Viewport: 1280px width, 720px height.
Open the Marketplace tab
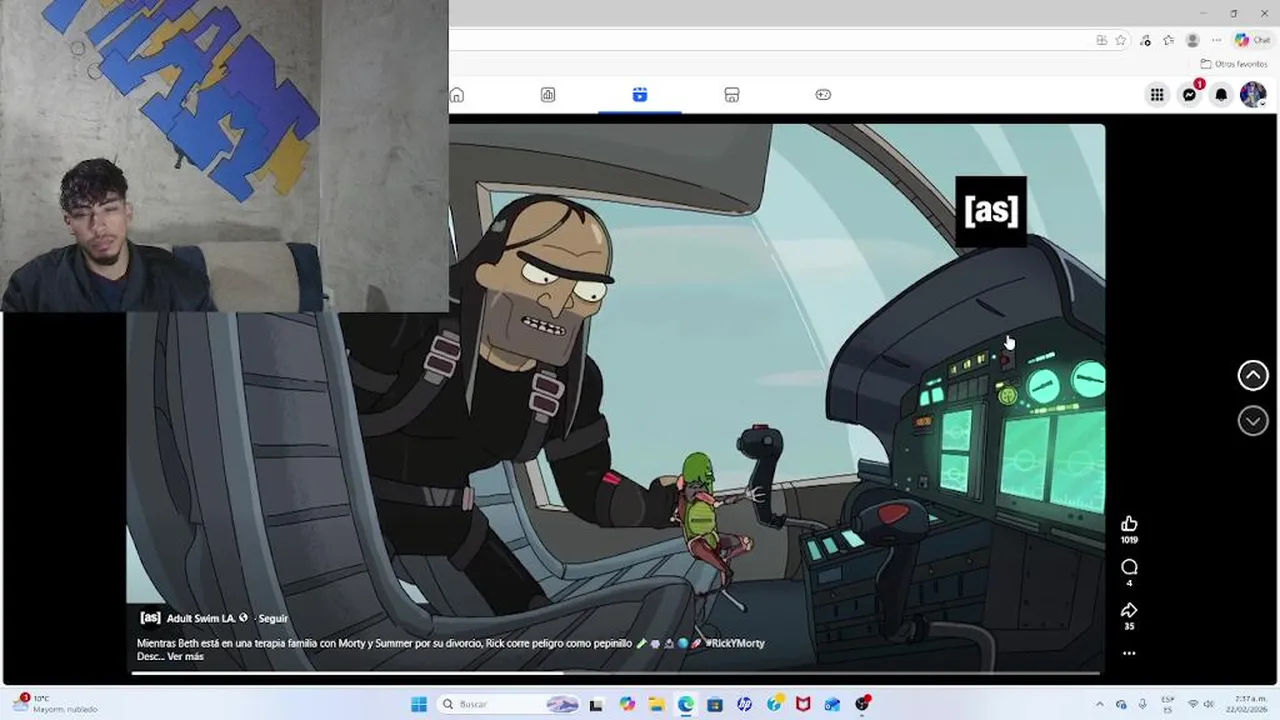coord(732,95)
